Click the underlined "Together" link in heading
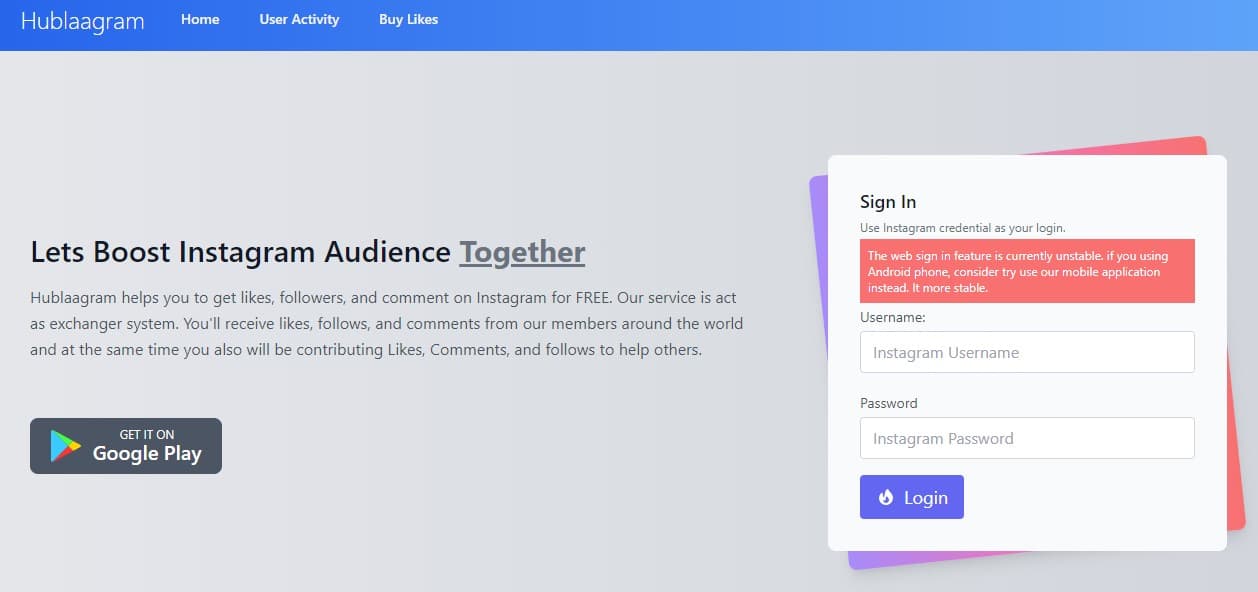Viewport: 1258px width, 592px height. pos(522,251)
